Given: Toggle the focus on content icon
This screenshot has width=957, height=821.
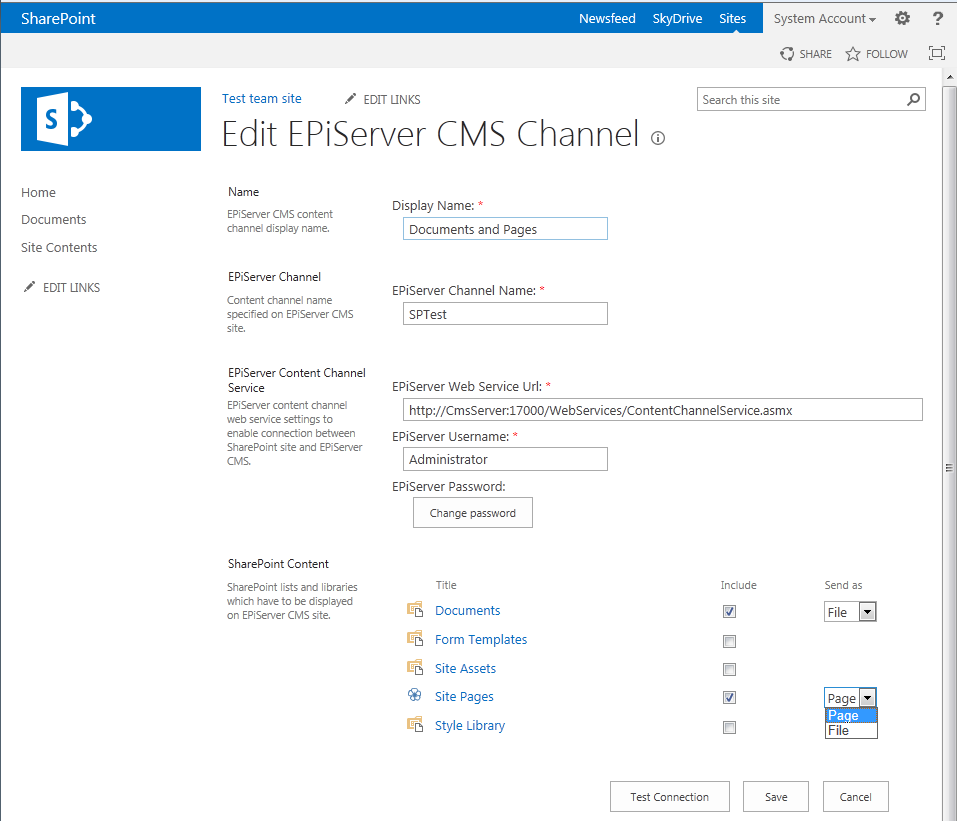Looking at the screenshot, I should 936,54.
